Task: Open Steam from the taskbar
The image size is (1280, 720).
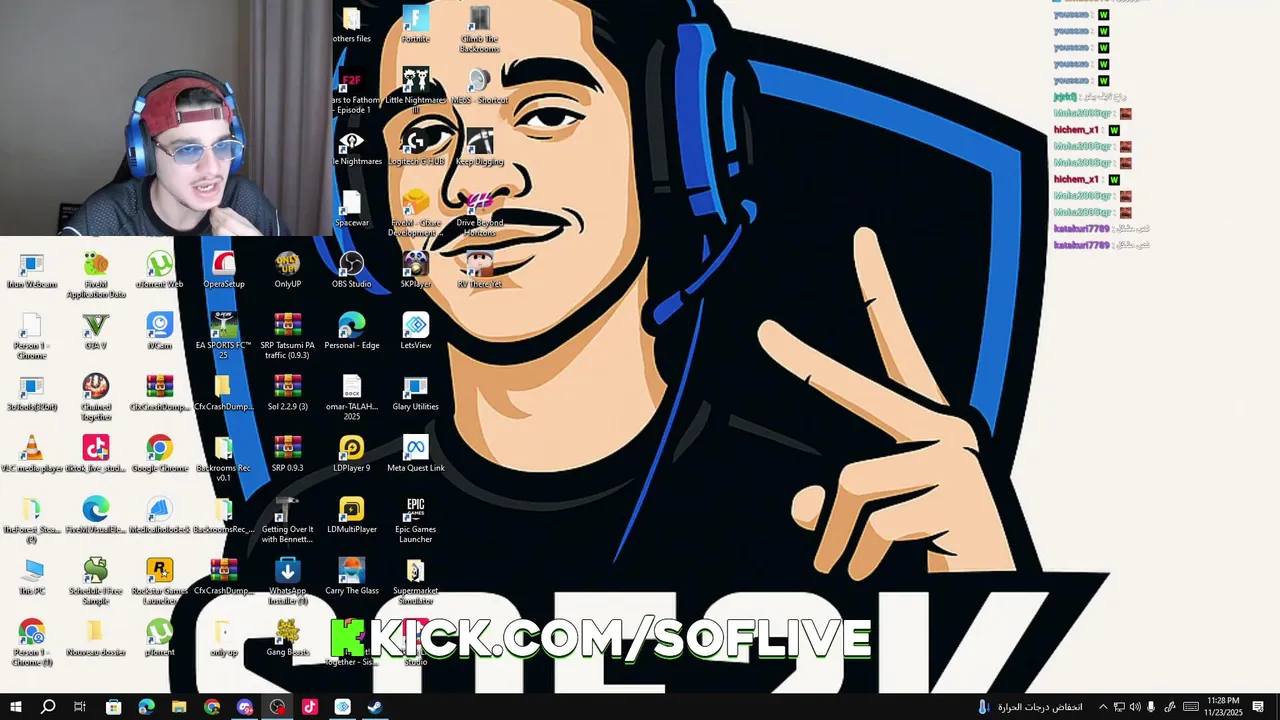Action: (x=375, y=707)
